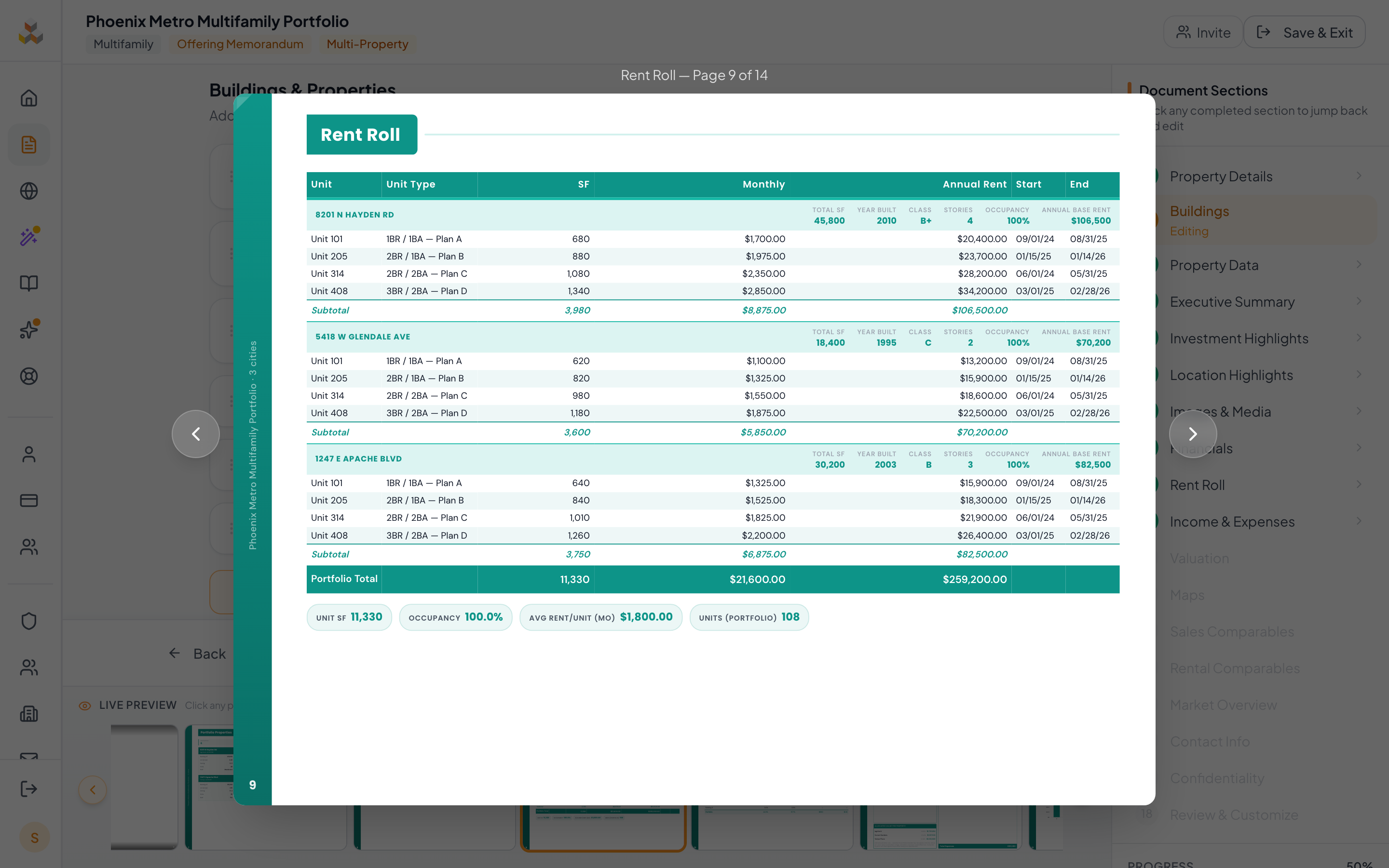Click the Avg Rent/Unit $1,800.00 pill
The image size is (1389, 868).
coord(600,617)
